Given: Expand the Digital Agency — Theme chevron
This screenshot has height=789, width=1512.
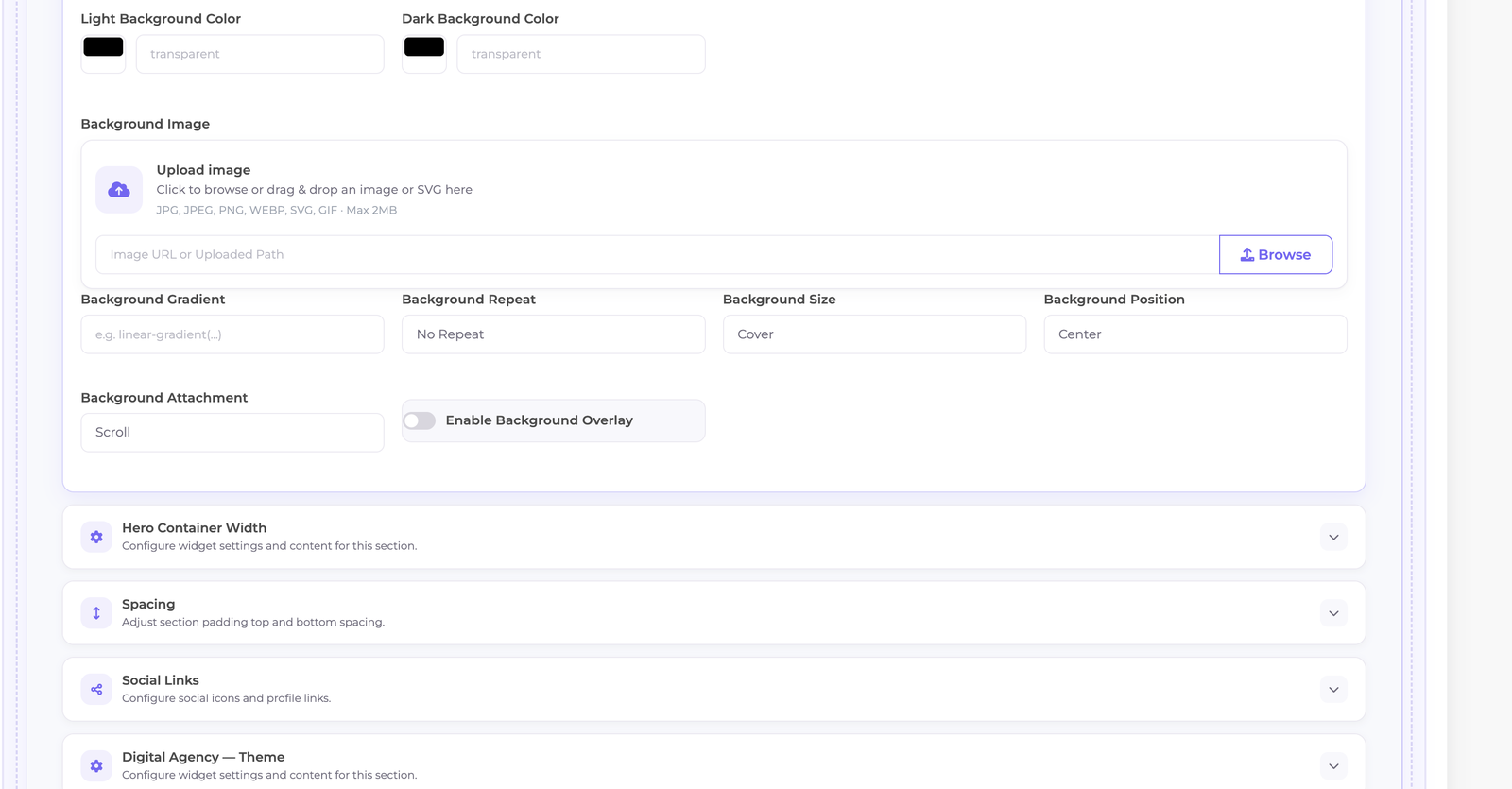Looking at the screenshot, I should [1333, 766].
